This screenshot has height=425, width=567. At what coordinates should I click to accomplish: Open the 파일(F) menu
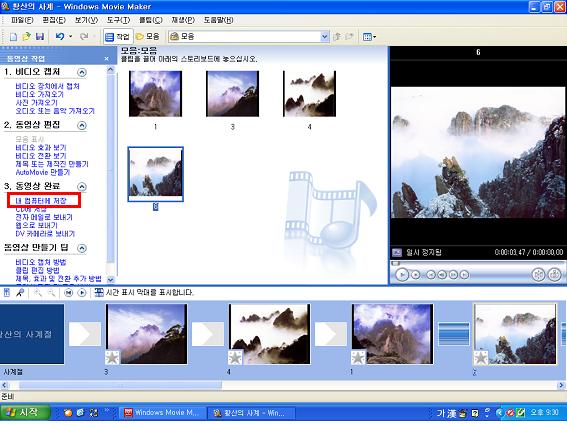pos(22,20)
